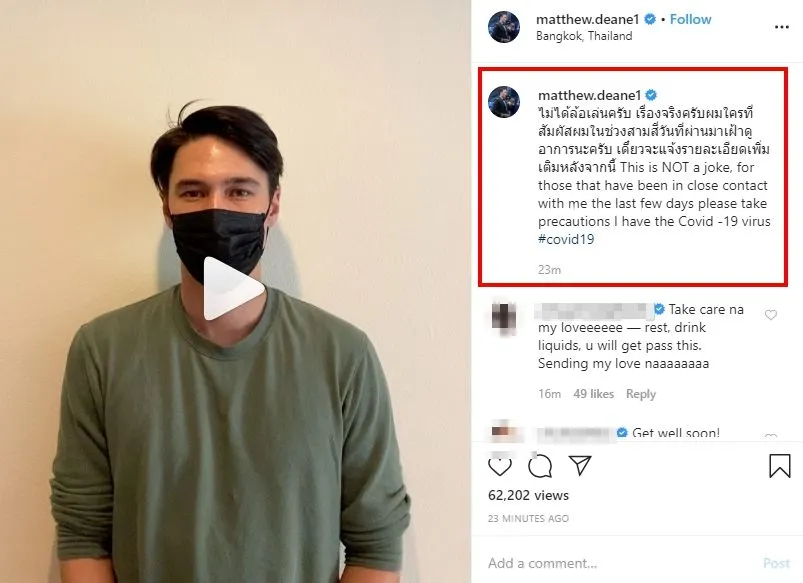Play the video post

tap(235, 289)
